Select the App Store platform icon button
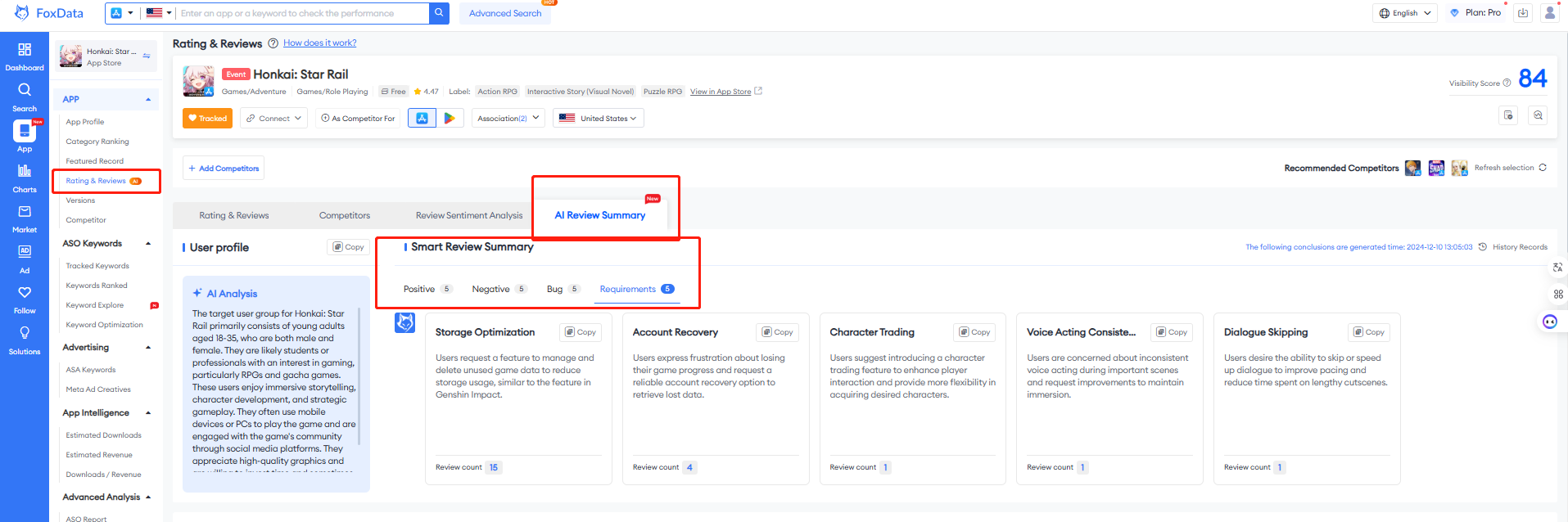The height and width of the screenshot is (522, 1568). click(422, 119)
